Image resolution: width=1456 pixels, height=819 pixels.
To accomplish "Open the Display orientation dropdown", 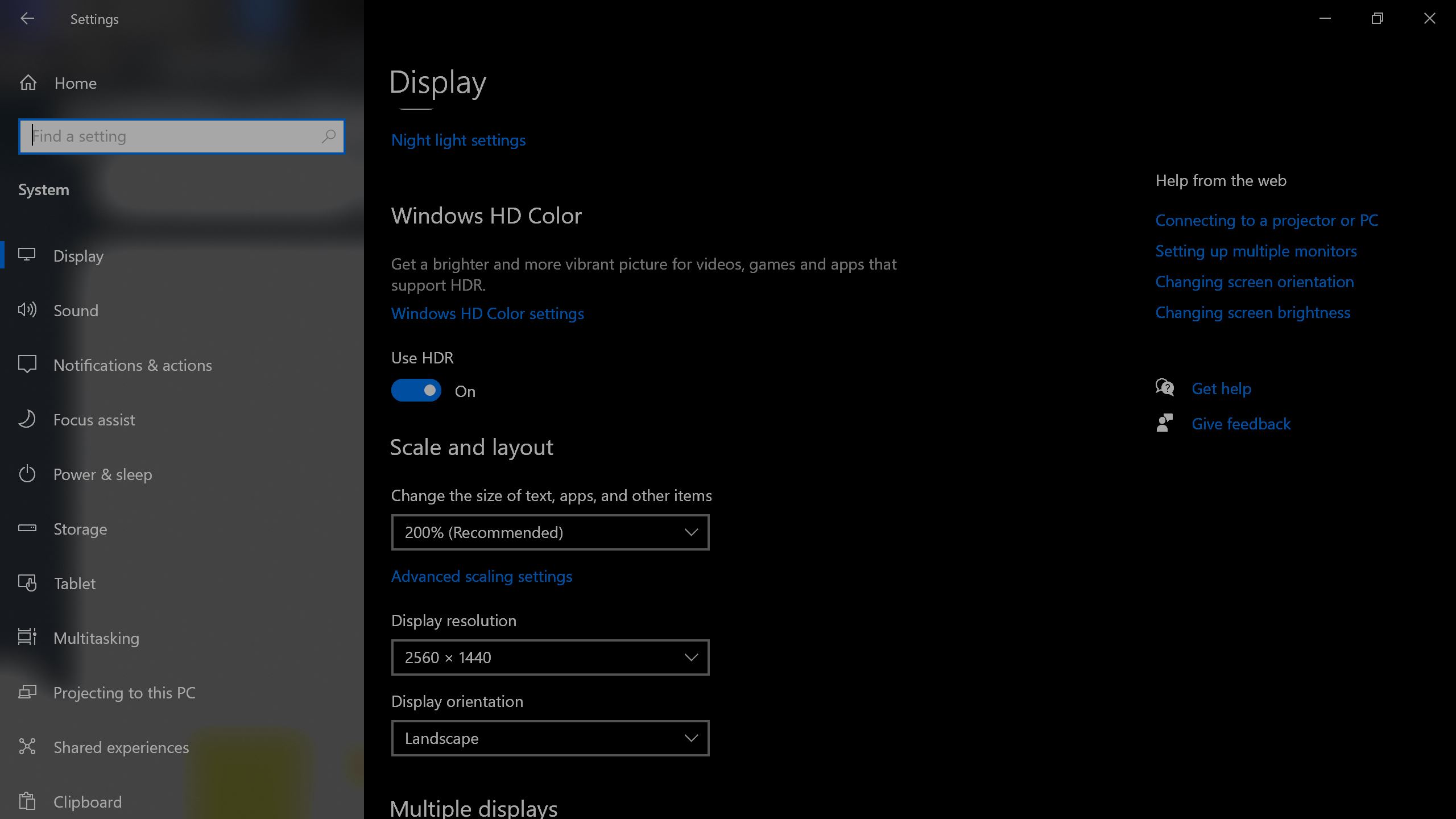I will [550, 738].
